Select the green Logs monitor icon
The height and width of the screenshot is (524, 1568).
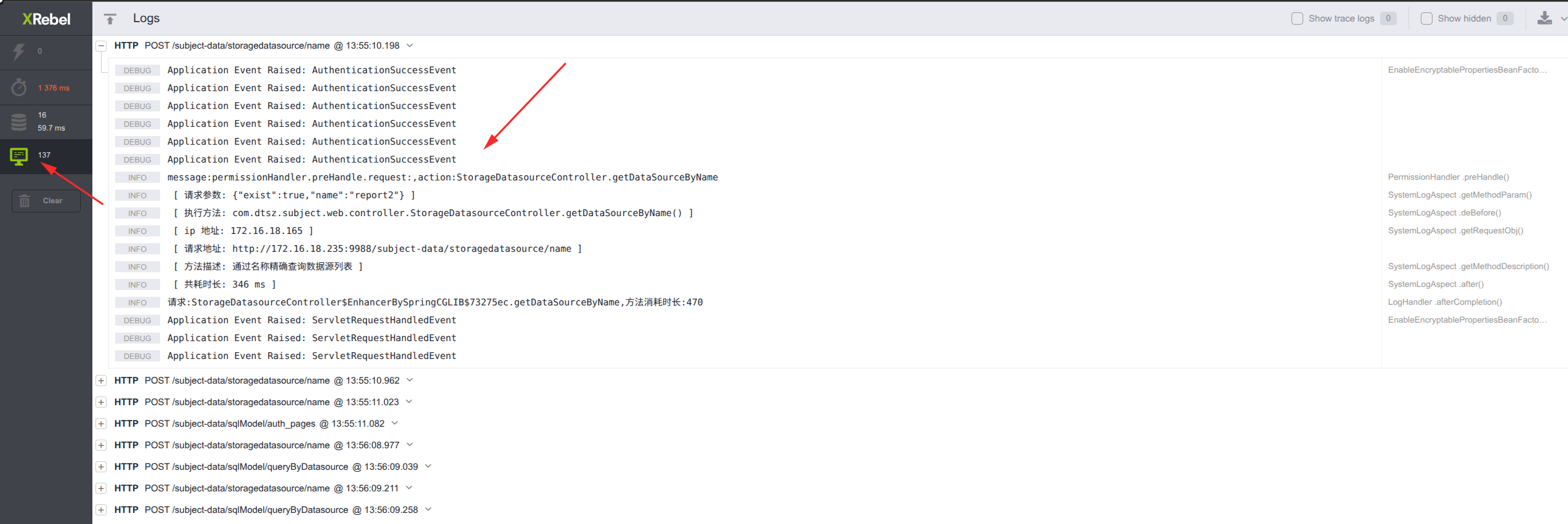tap(19, 156)
